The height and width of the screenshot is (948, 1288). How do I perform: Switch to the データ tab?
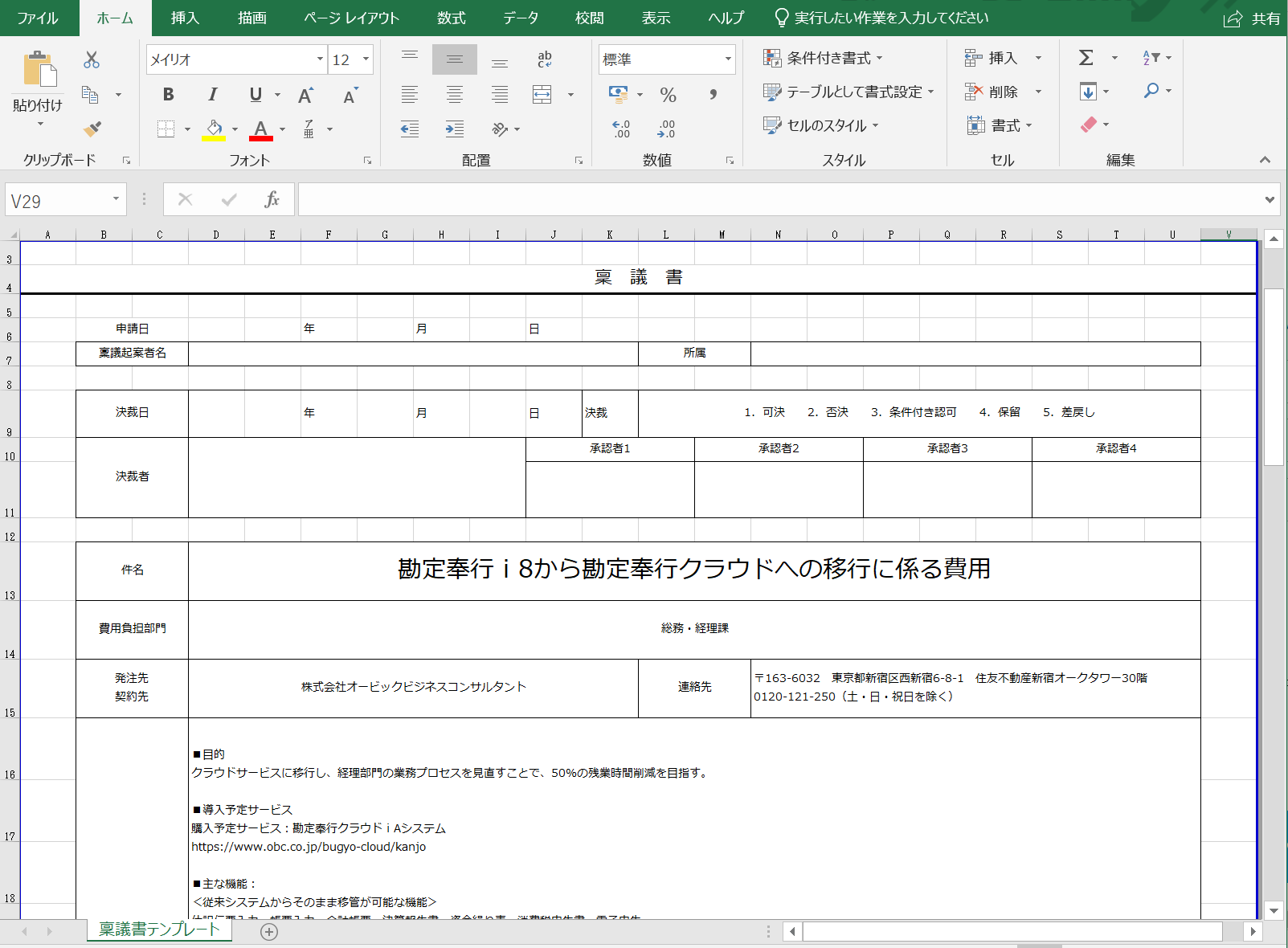[521, 18]
